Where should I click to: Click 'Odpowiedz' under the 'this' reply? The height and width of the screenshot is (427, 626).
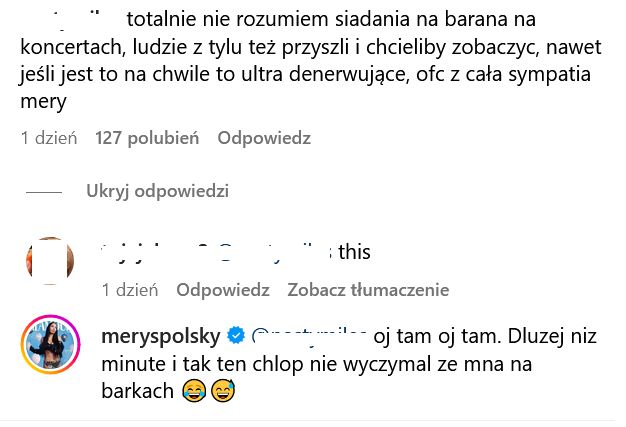(223, 290)
